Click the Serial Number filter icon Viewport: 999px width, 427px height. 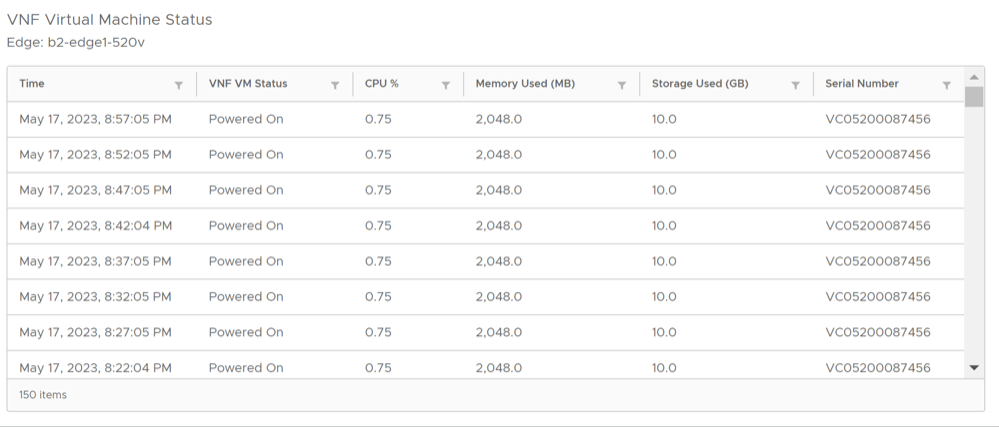coord(946,85)
